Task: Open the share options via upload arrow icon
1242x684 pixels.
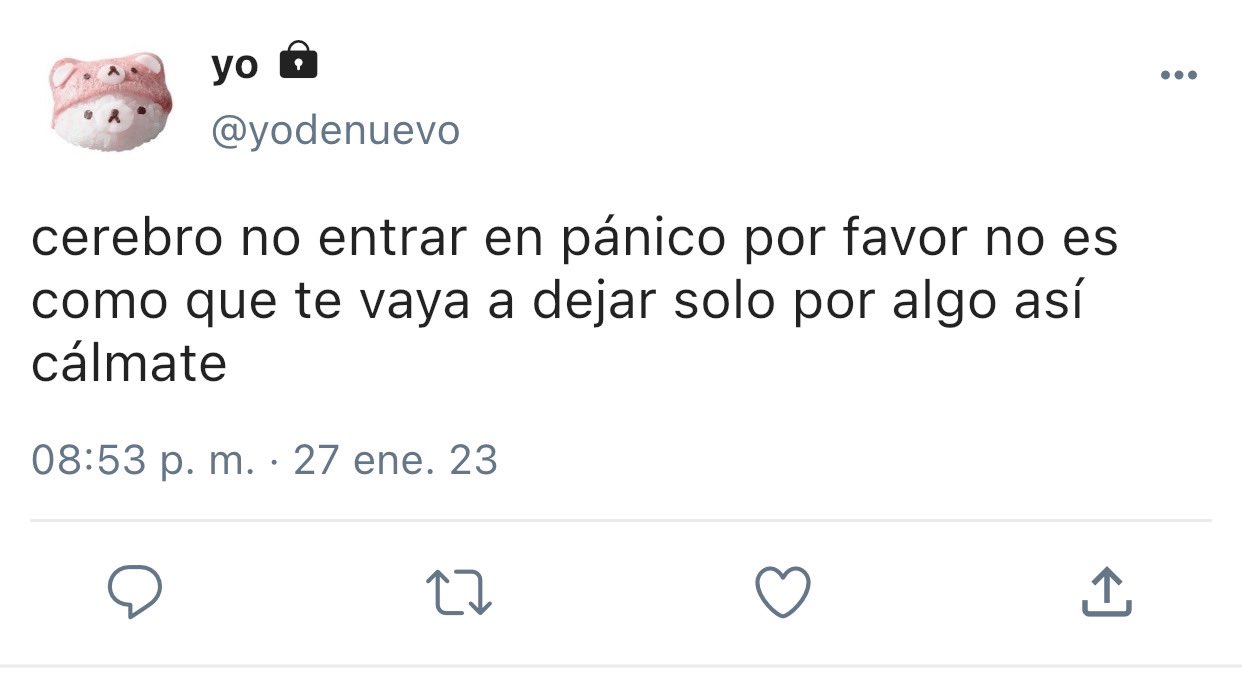Action: (1107, 591)
